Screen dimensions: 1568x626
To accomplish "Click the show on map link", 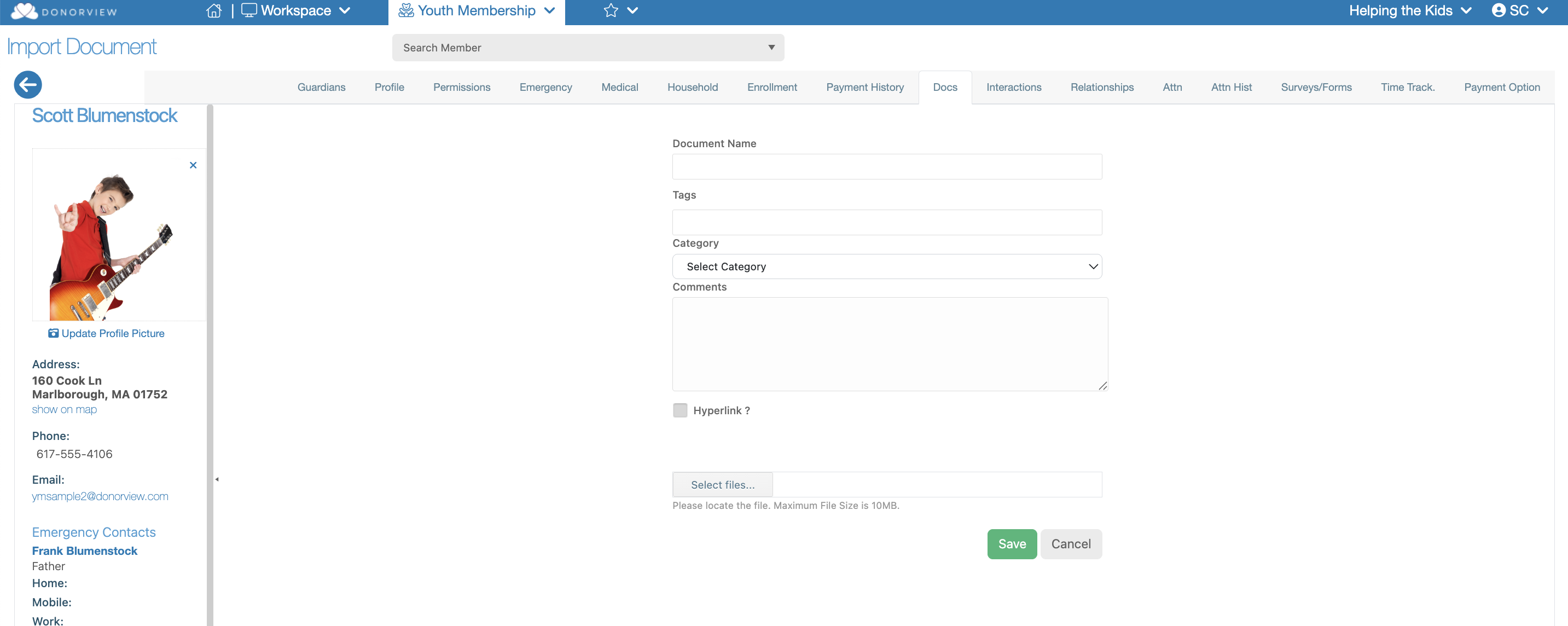I will (65, 409).
